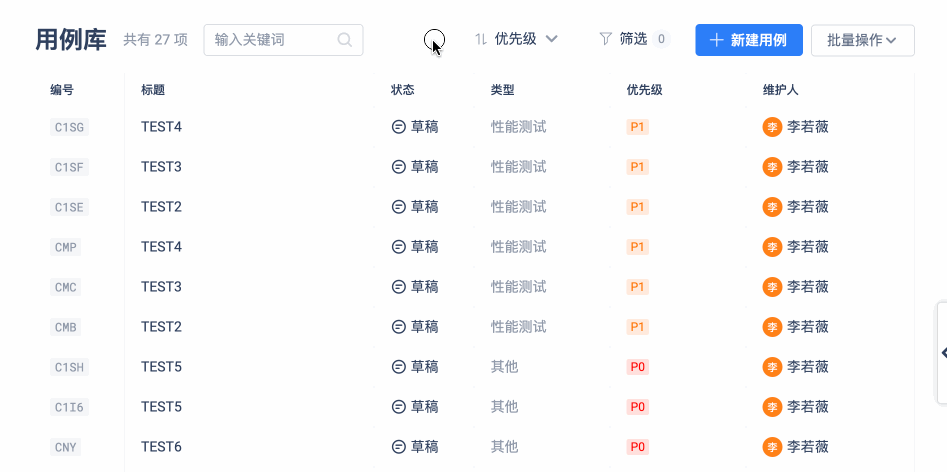Click the P0 priority tag for C1I6
Screen dimensions: 947x472
click(637, 407)
